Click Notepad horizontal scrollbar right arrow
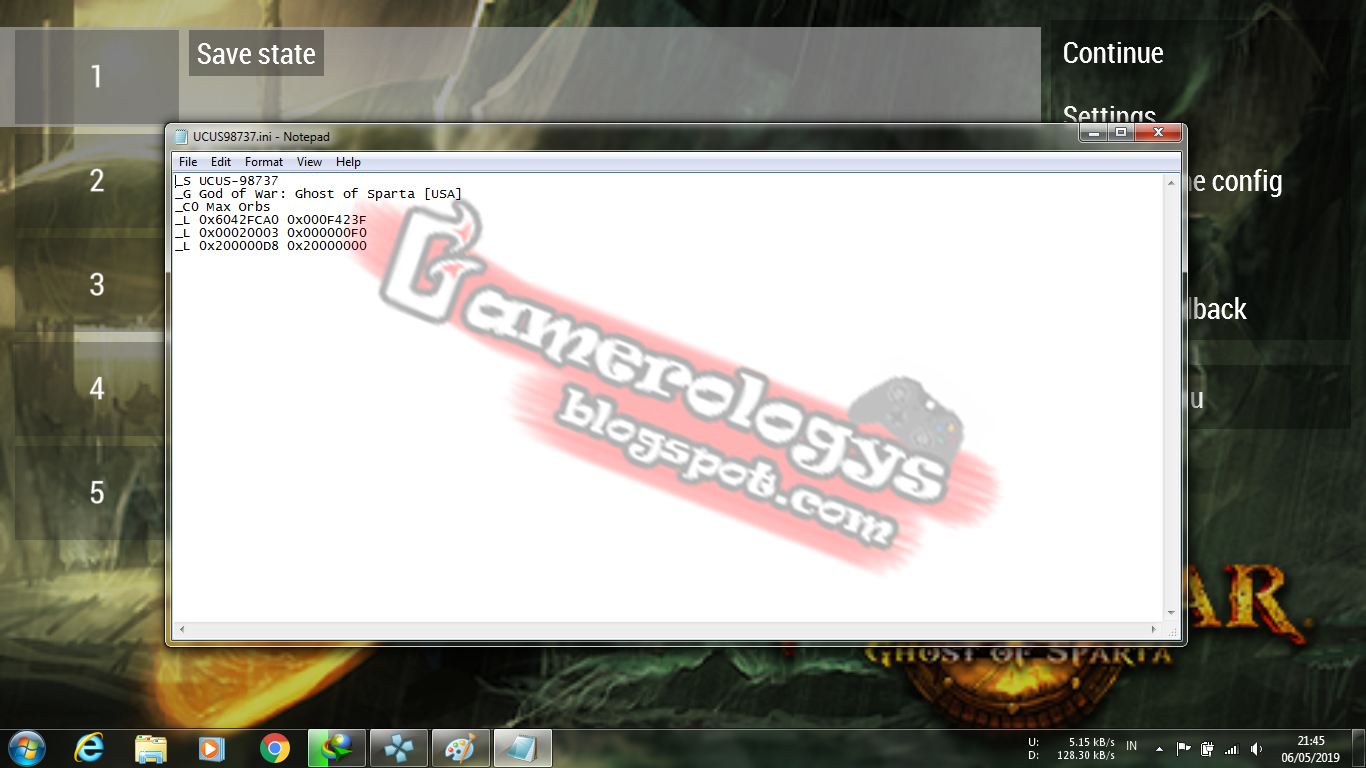This screenshot has width=1366, height=768. tap(1154, 630)
